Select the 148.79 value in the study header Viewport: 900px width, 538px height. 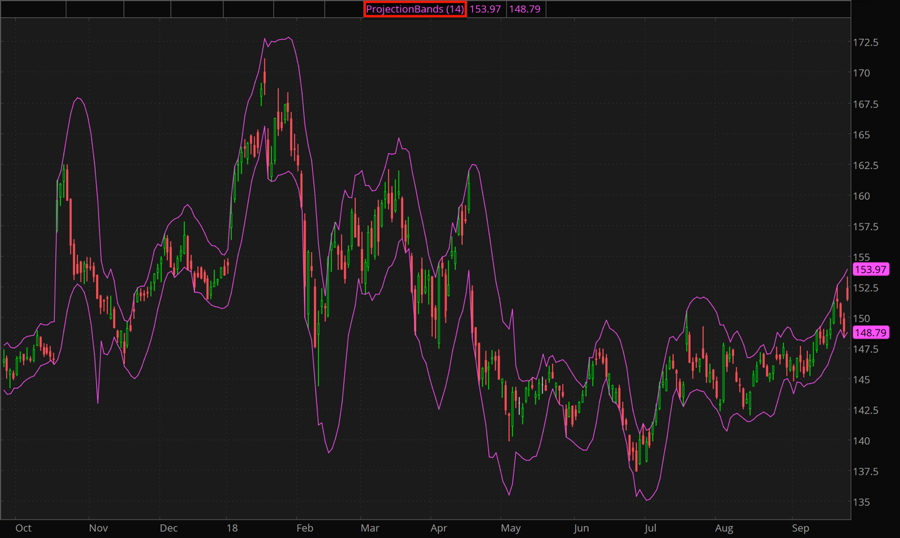point(524,10)
